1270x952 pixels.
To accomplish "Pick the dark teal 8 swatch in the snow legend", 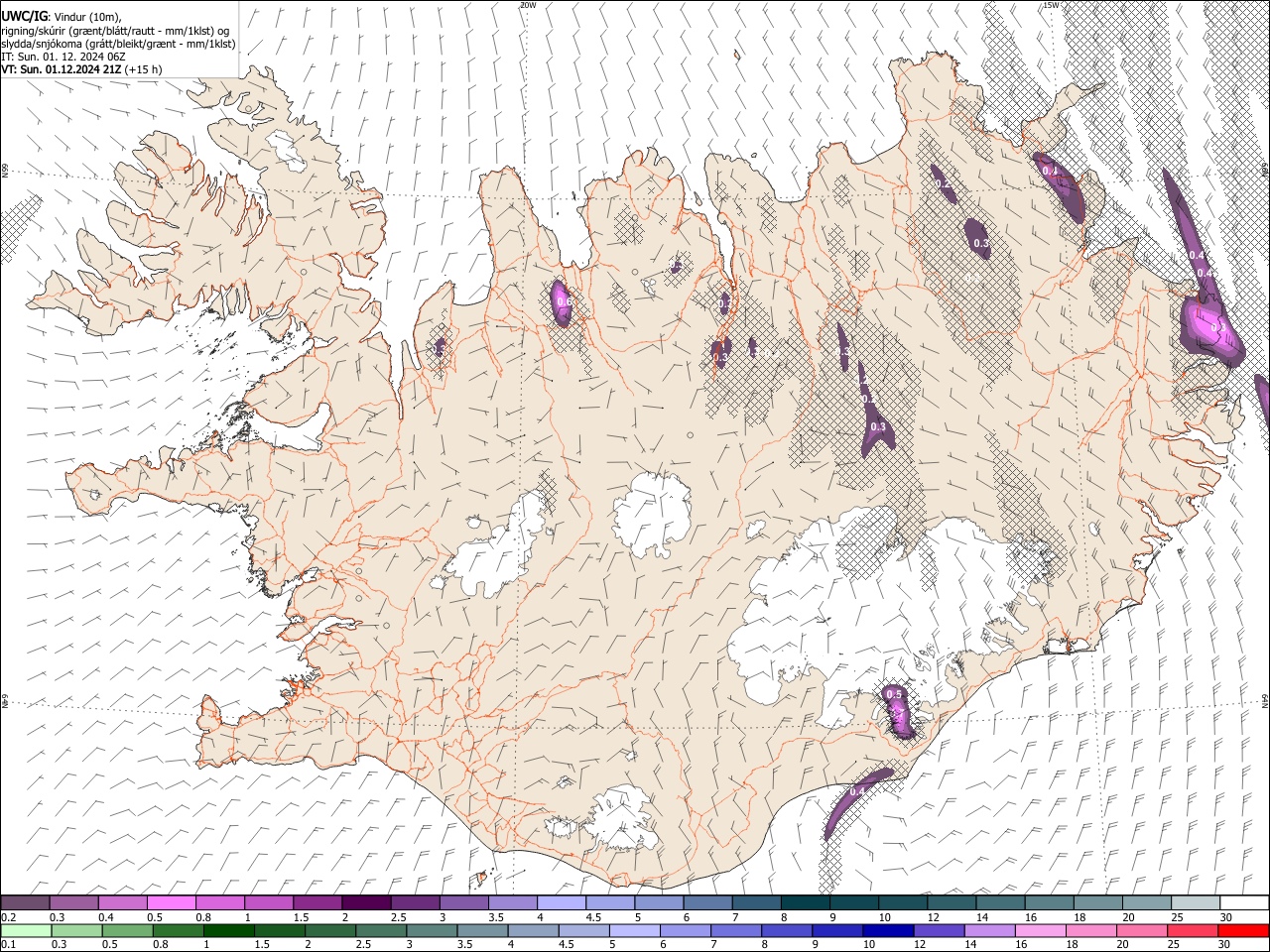I will [x=806, y=902].
